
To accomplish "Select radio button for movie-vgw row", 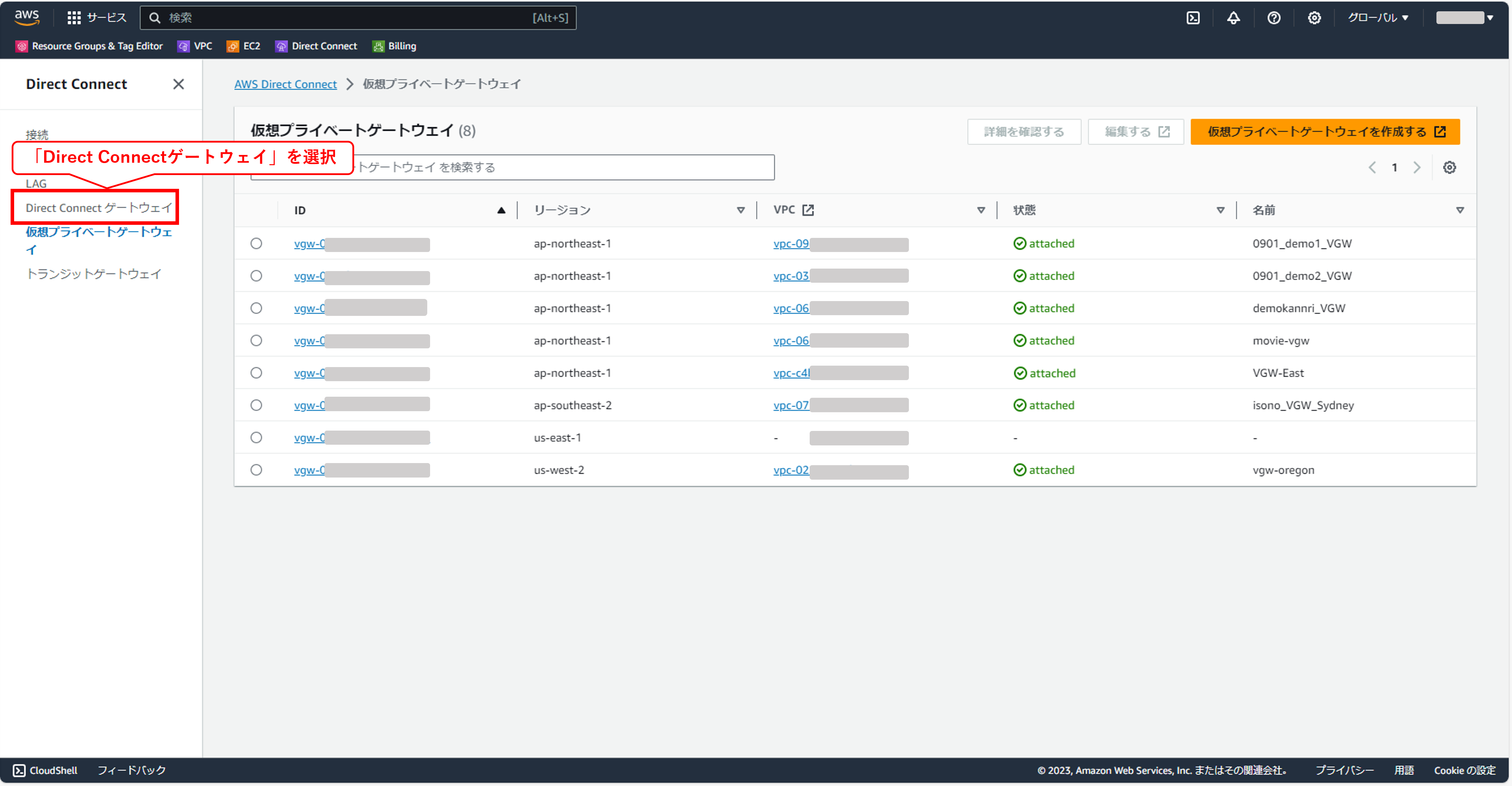I will coord(256,341).
